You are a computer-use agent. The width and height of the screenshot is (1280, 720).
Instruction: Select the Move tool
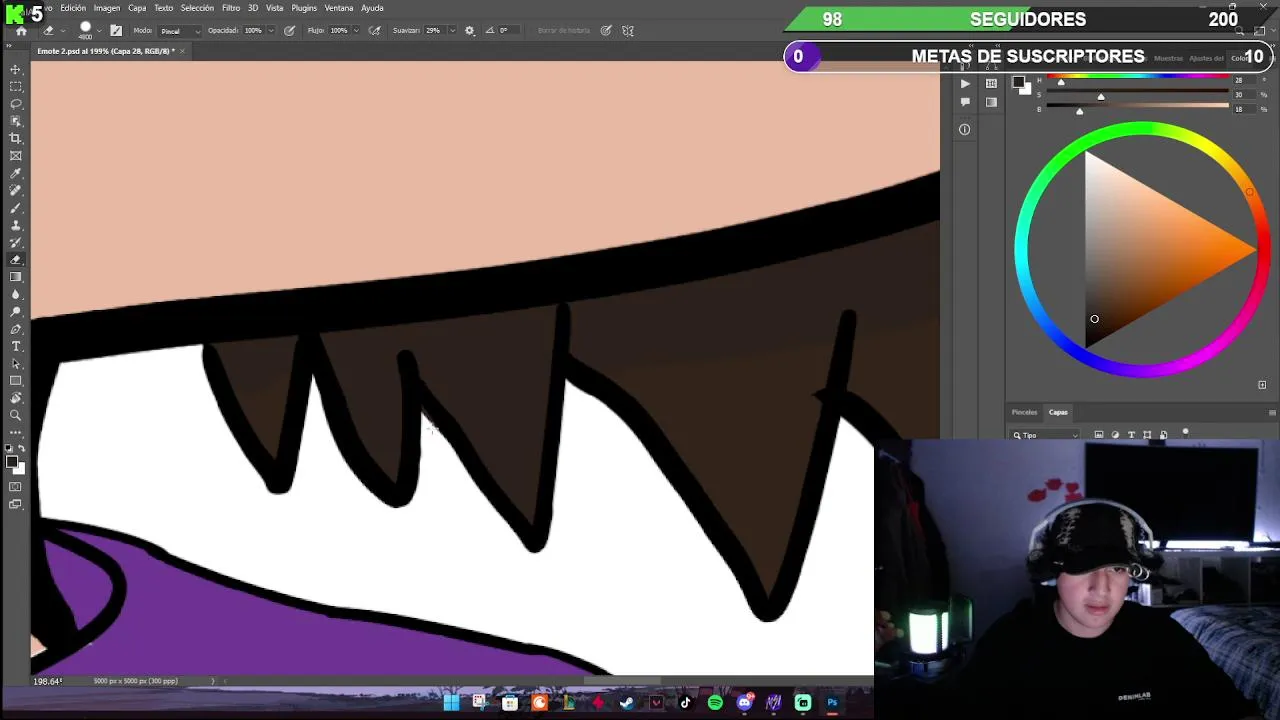(16, 69)
